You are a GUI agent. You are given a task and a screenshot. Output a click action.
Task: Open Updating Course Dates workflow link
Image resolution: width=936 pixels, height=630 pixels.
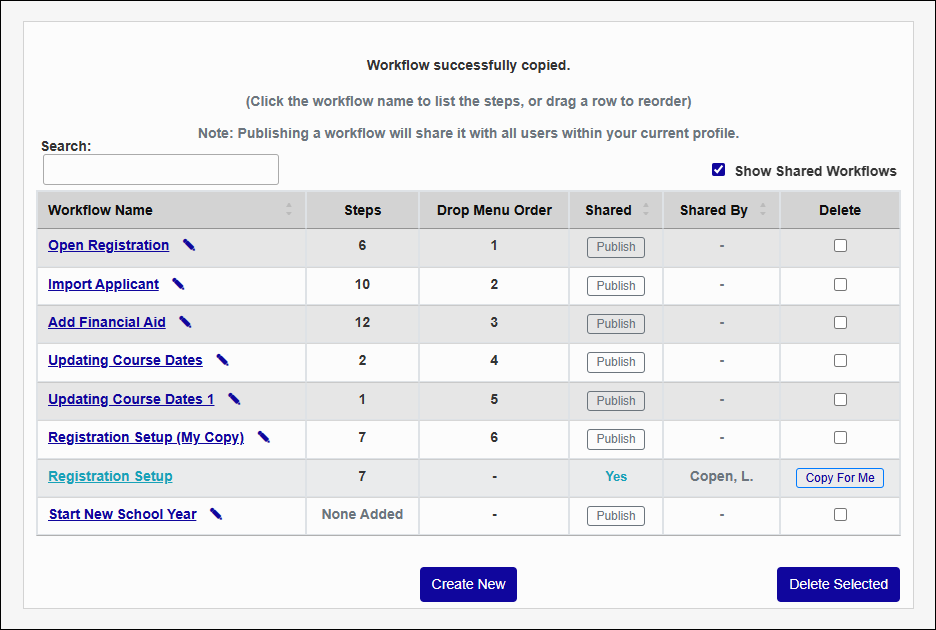pyautogui.click(x=125, y=361)
